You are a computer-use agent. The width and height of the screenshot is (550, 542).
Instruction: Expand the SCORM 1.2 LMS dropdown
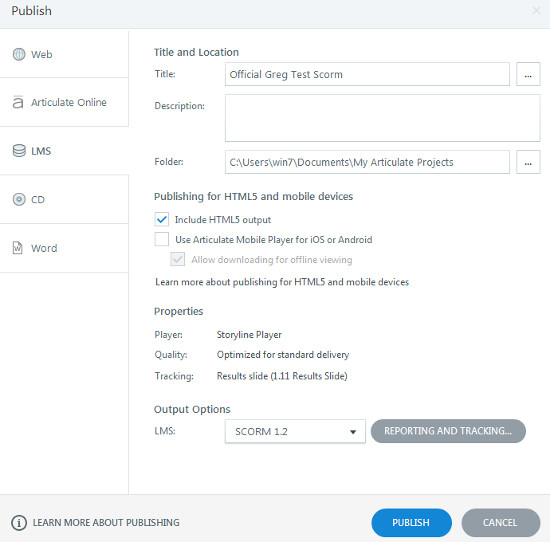(295, 431)
